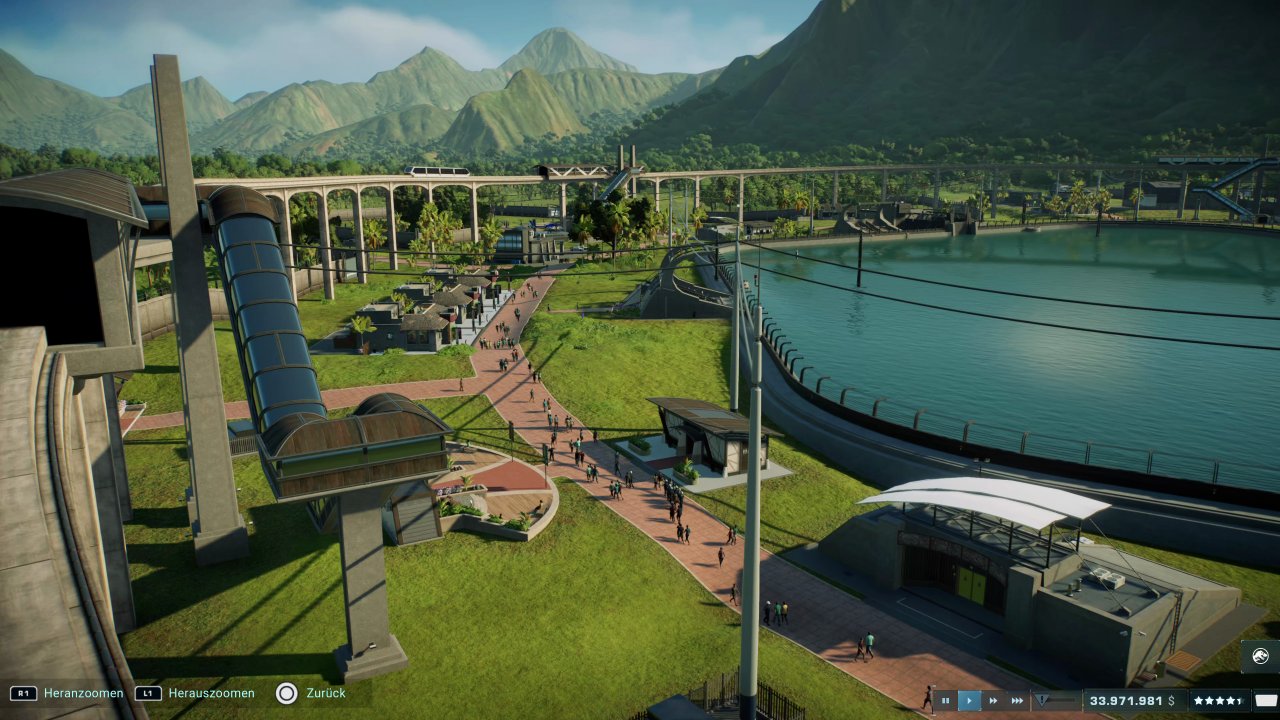The width and height of the screenshot is (1280, 720).
Task: Click the L1 Herauszoomen prompt
Action: point(195,693)
